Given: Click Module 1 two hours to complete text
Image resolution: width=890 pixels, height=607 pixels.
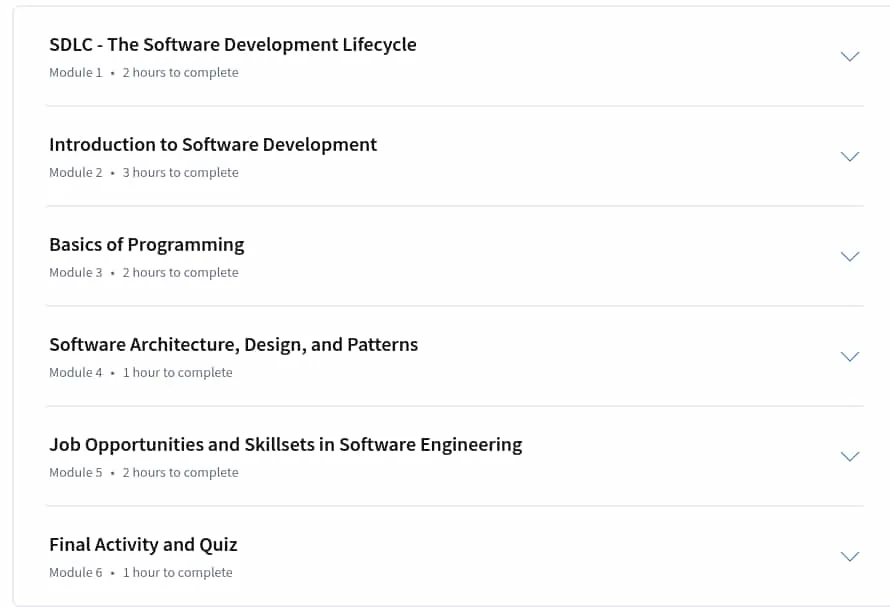Looking at the screenshot, I should point(144,73).
